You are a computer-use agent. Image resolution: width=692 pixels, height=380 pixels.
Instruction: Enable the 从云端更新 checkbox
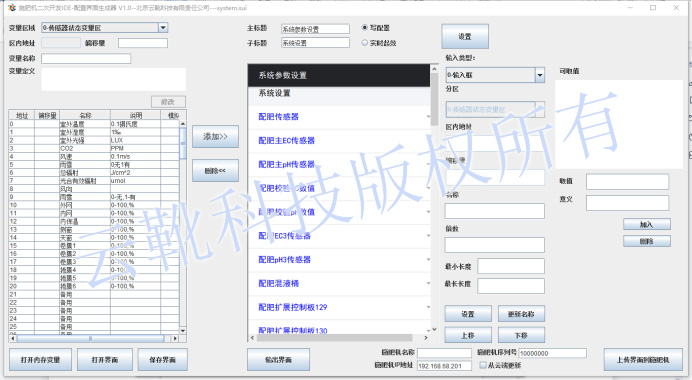tap(483, 365)
